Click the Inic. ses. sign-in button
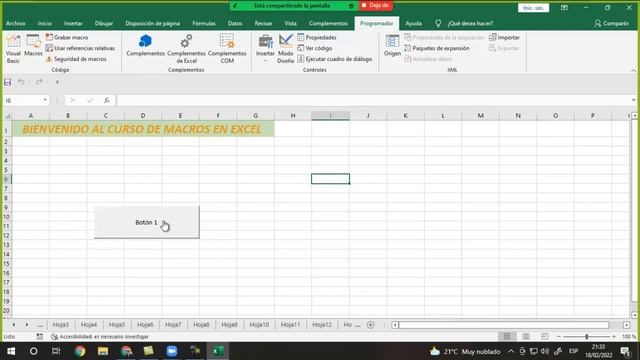This screenshot has height=360, width=640. [533, 8]
